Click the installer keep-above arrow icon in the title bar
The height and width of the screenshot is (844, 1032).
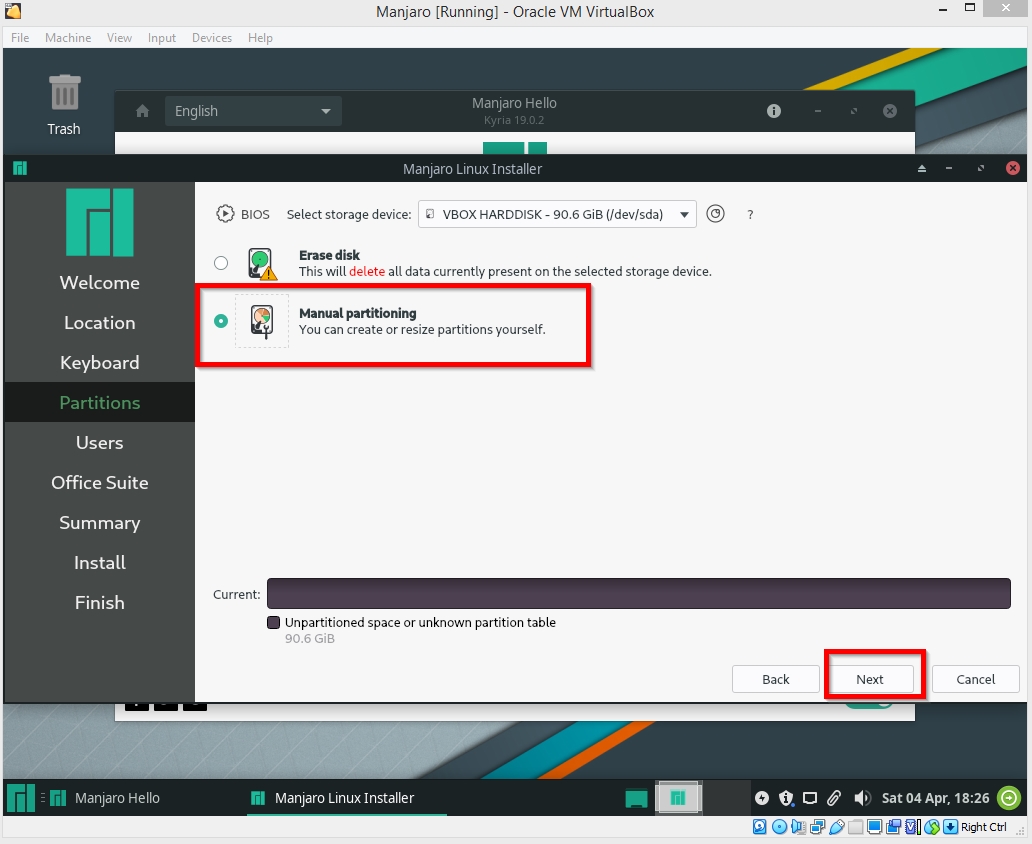pyautogui.click(x=921, y=169)
